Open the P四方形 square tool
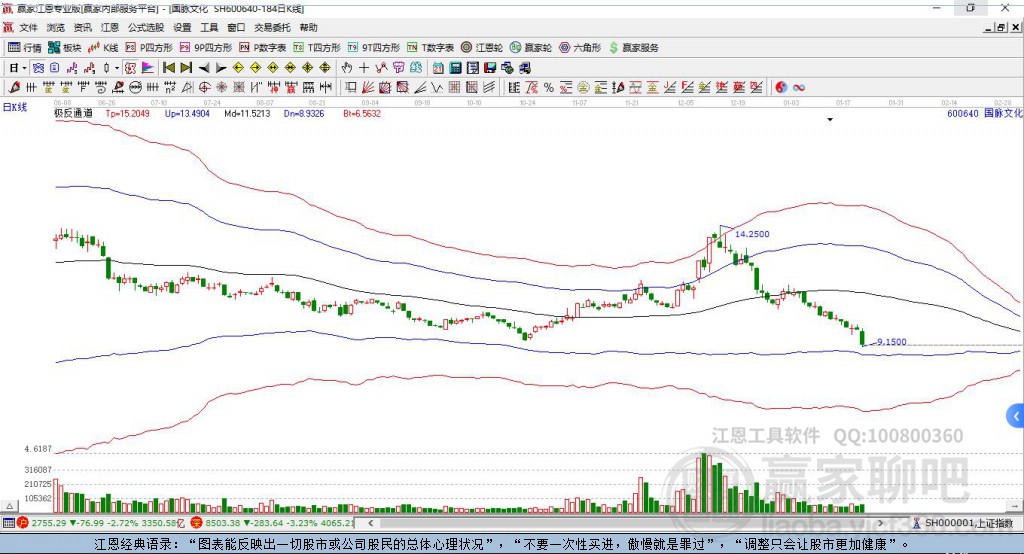 tap(149, 48)
